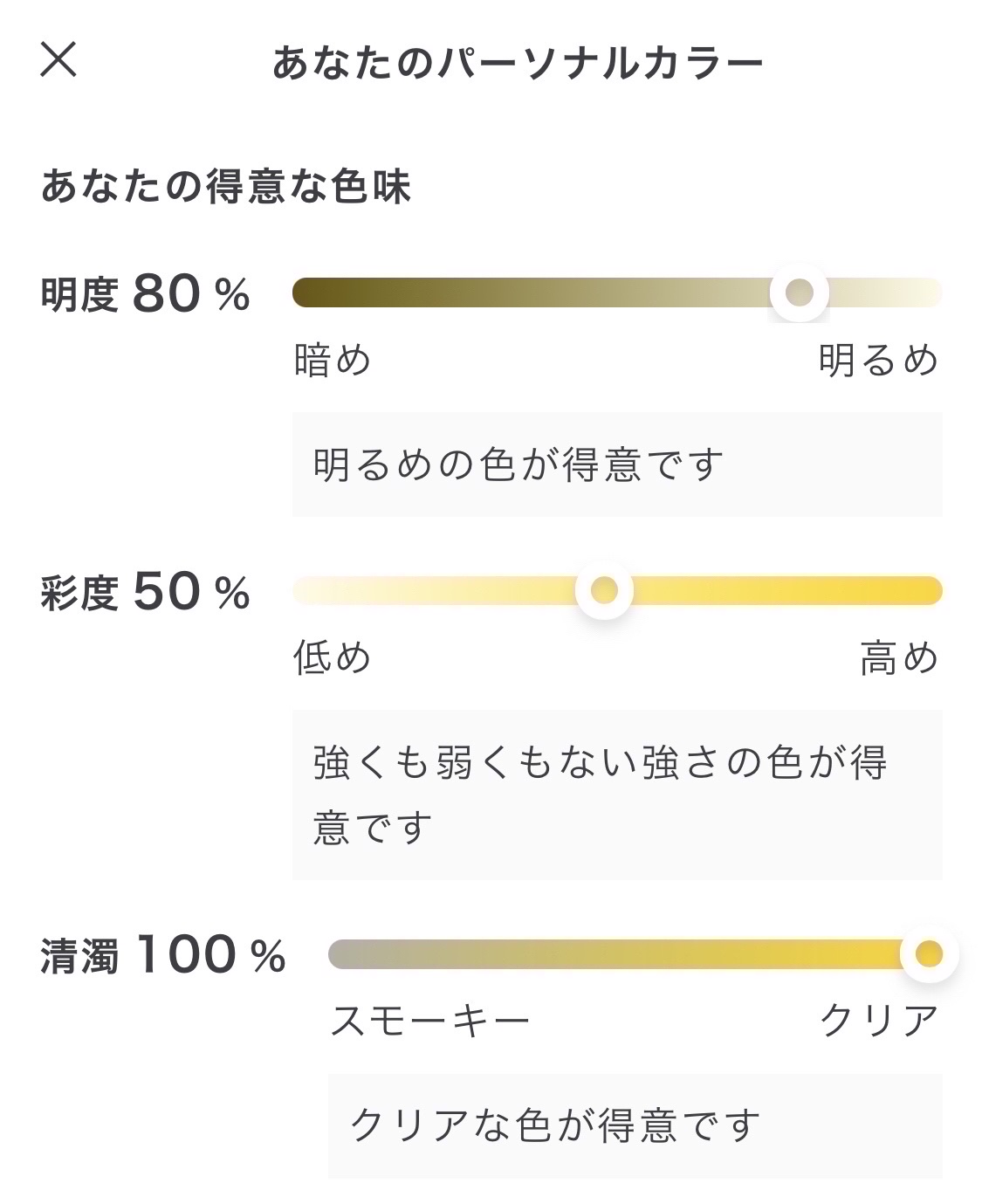Screen dimensions: 982x1204
Task: Tap the あなたの得意な色味 heading
Action: pyautogui.click(x=225, y=187)
